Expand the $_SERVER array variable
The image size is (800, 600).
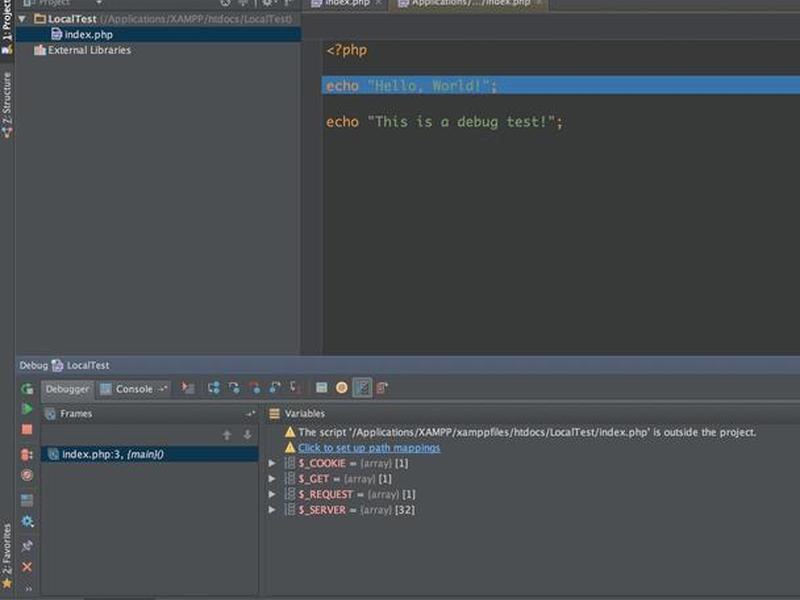click(272, 509)
